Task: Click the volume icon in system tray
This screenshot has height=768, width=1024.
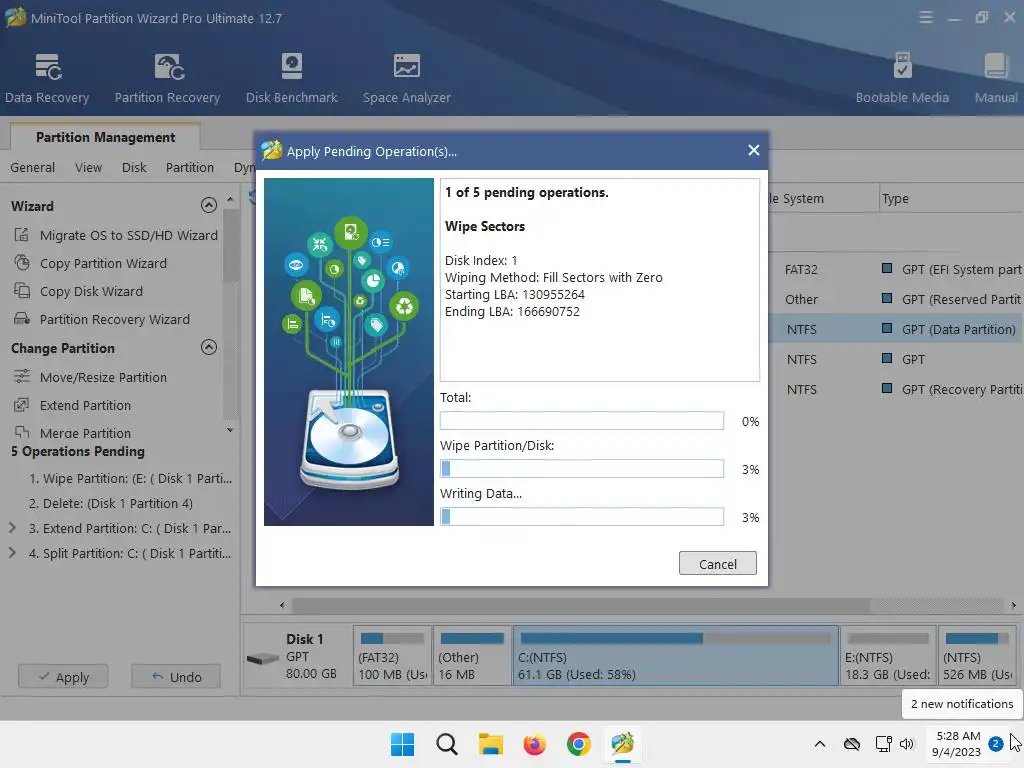Action: coord(906,744)
